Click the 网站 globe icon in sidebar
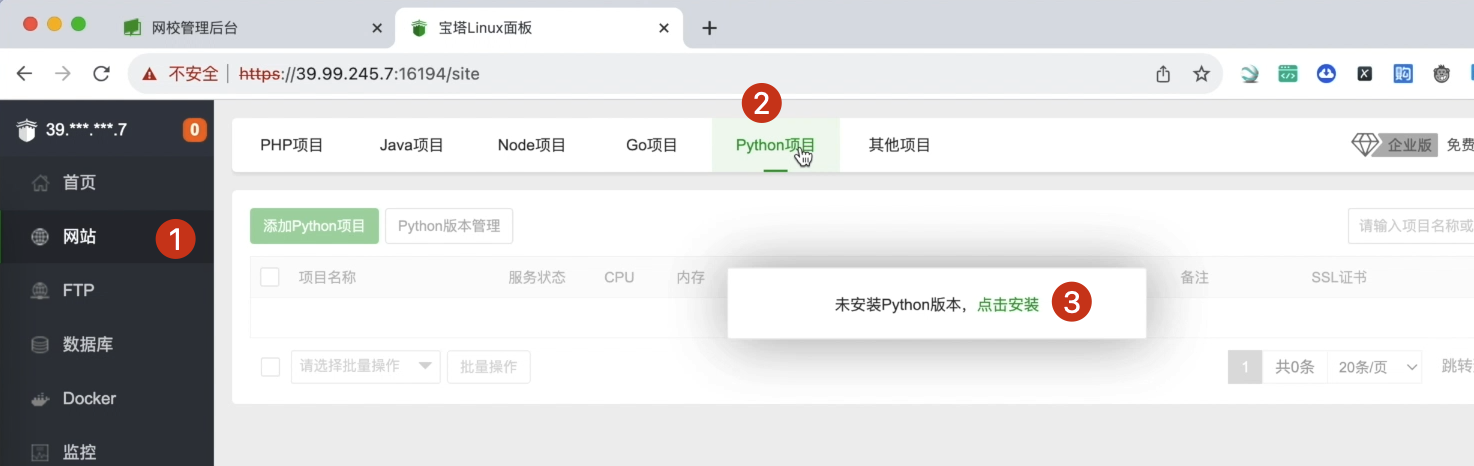The width and height of the screenshot is (1474, 466). click(40, 237)
